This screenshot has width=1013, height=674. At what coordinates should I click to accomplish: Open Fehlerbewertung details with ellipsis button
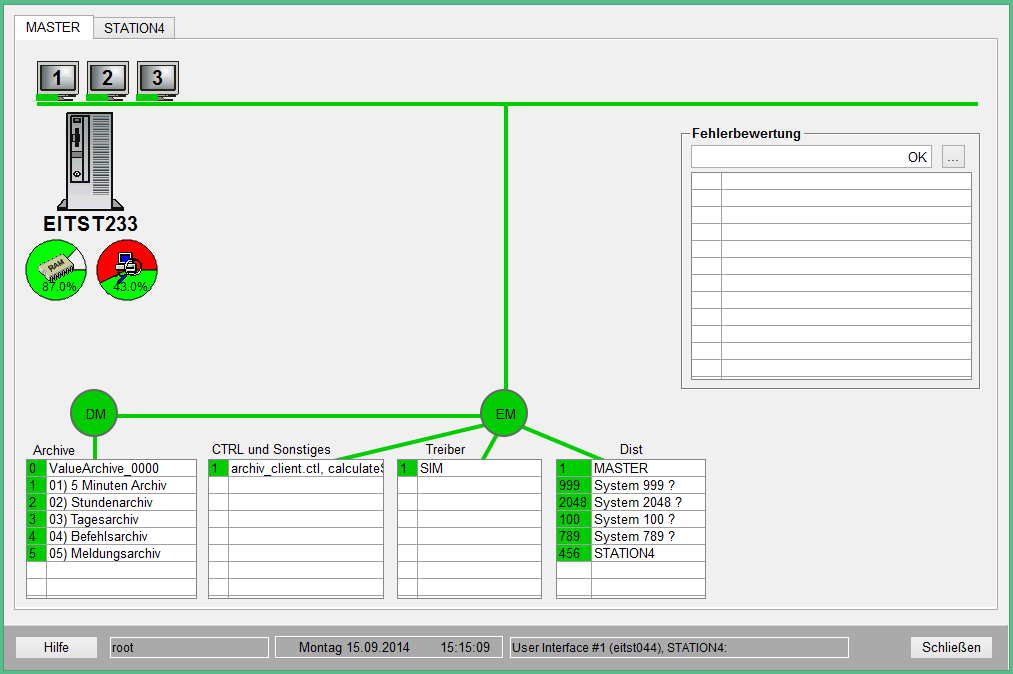coord(953,157)
